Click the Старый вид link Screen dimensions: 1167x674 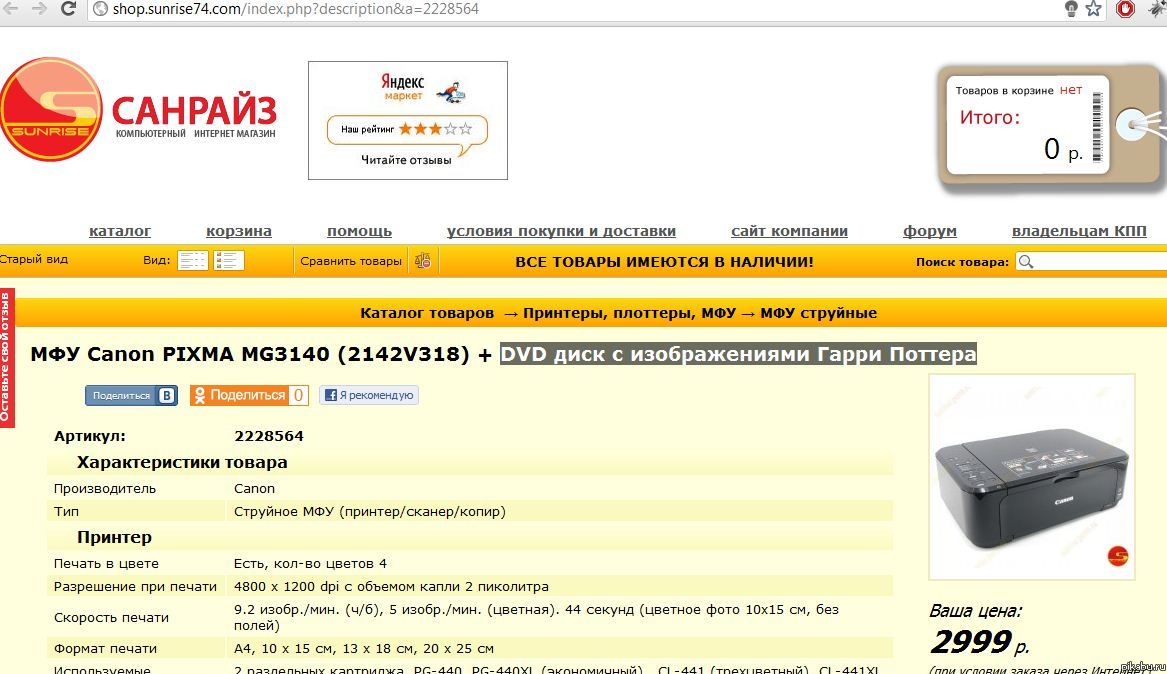tap(33, 260)
